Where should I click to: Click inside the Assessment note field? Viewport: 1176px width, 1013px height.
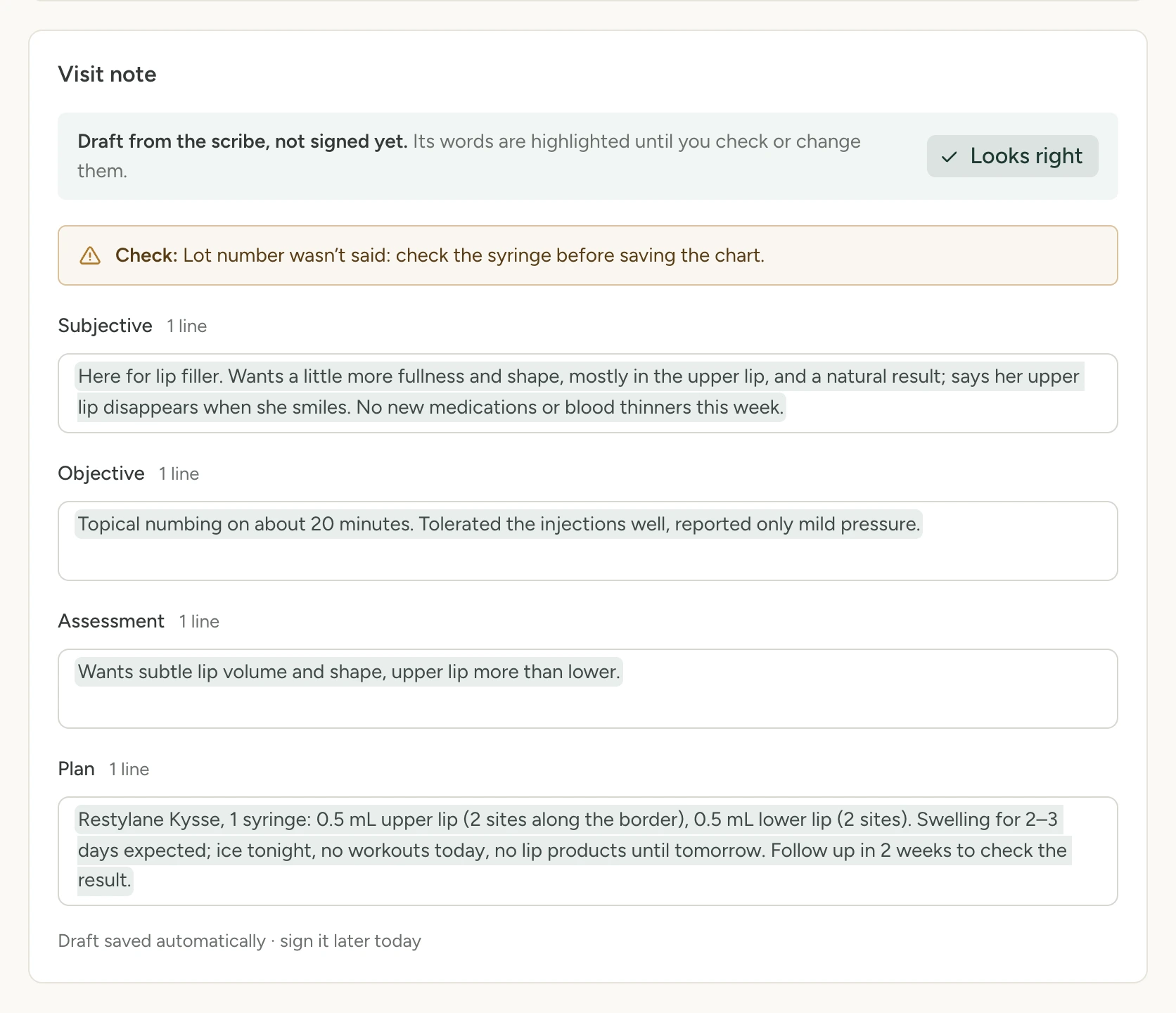pos(588,689)
